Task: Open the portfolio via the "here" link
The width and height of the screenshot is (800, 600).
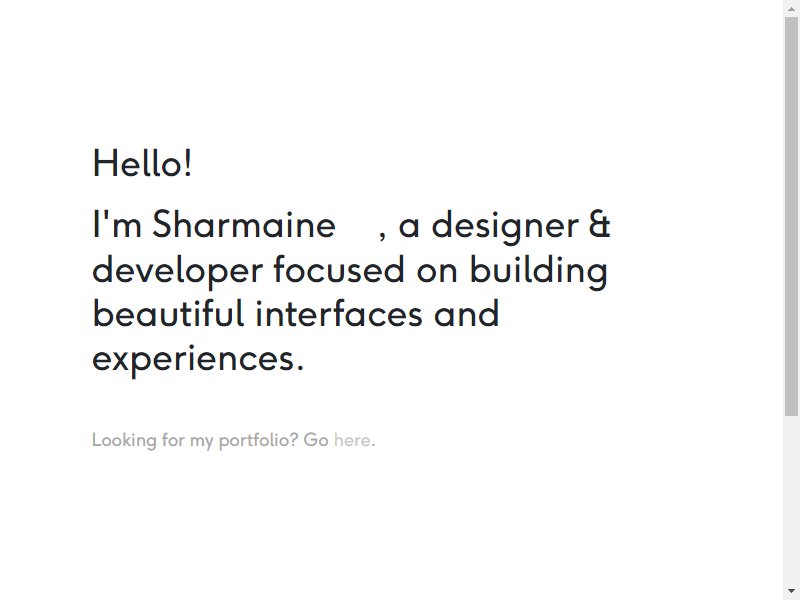Action: [352, 440]
